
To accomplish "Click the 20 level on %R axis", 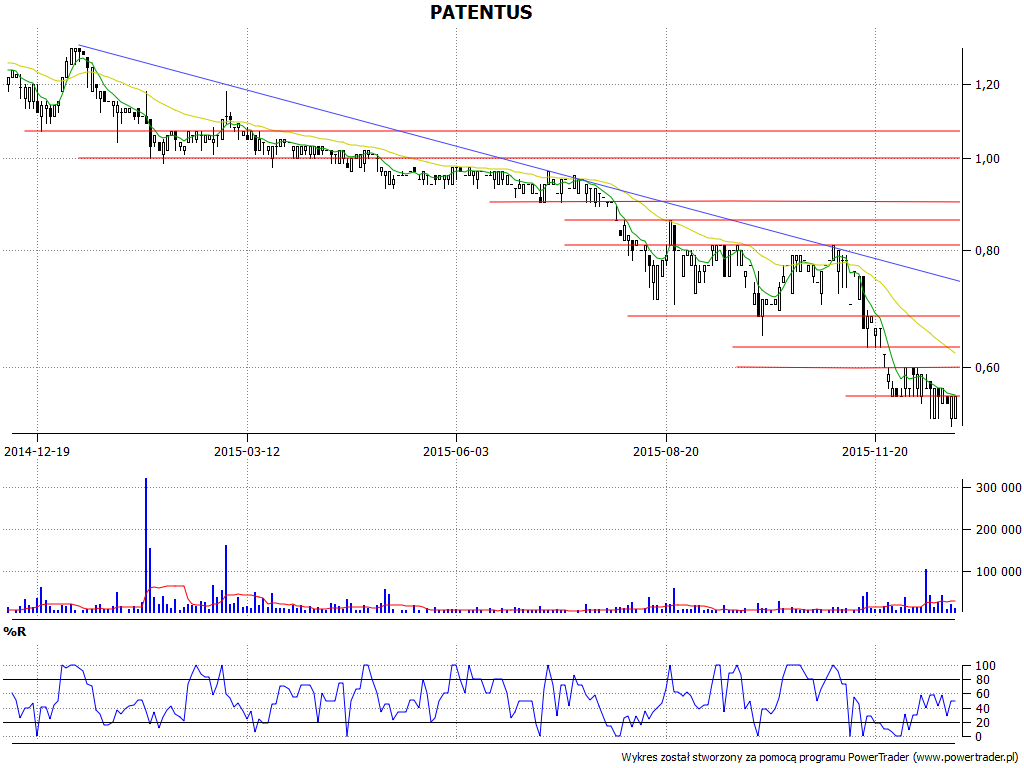I will (x=985, y=723).
